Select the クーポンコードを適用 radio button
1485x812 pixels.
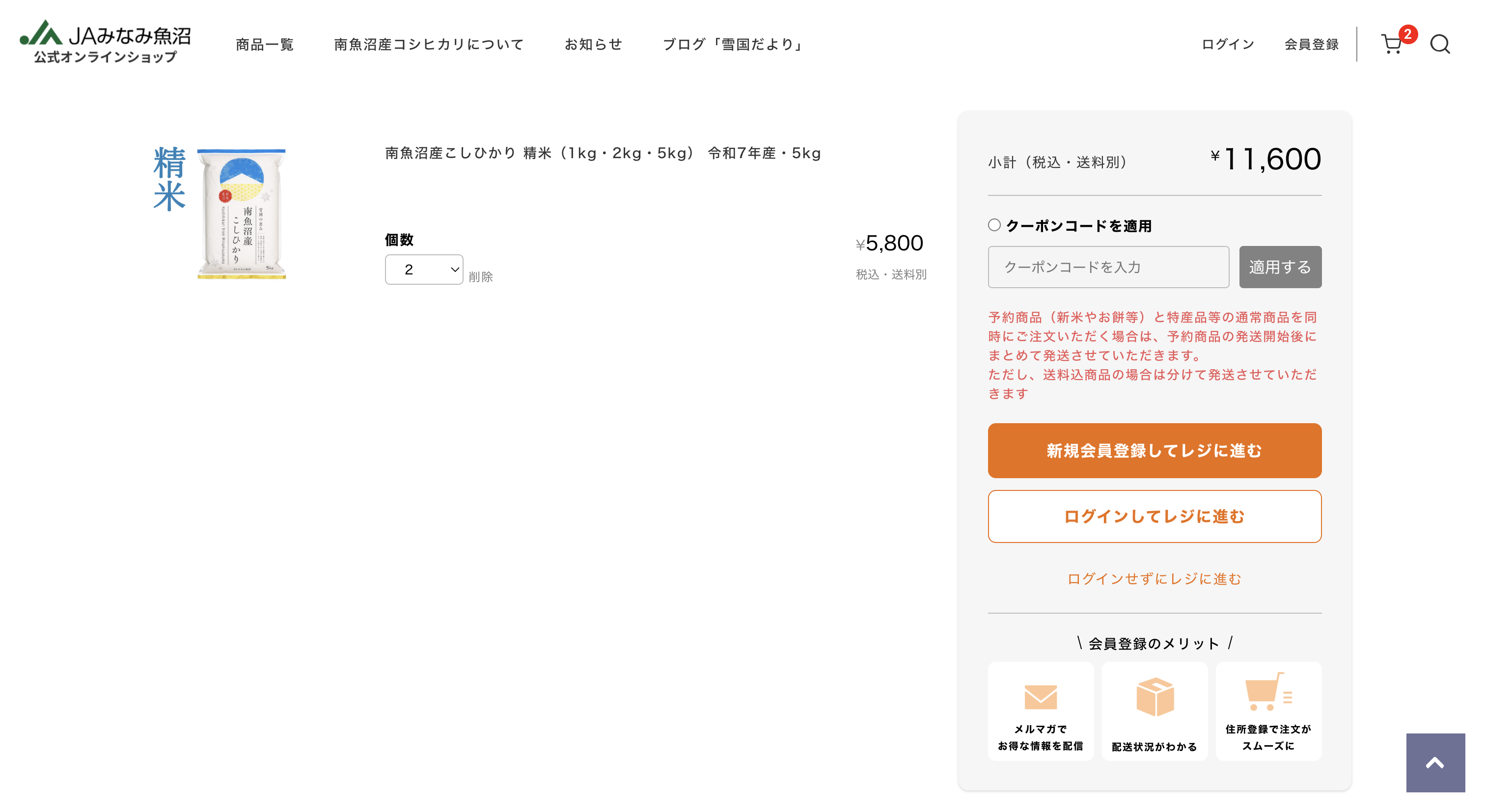point(994,225)
